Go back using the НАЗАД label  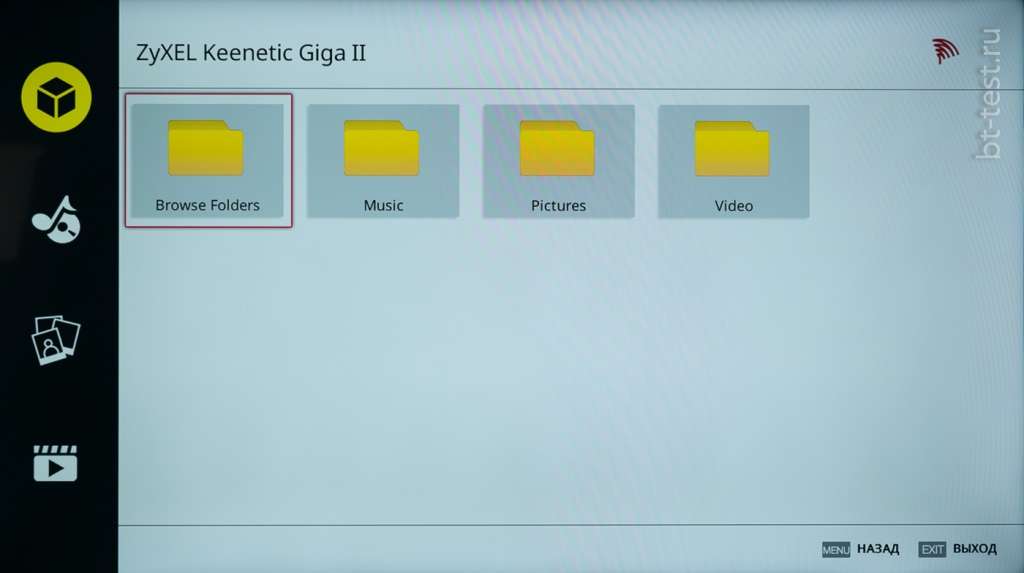point(877,549)
